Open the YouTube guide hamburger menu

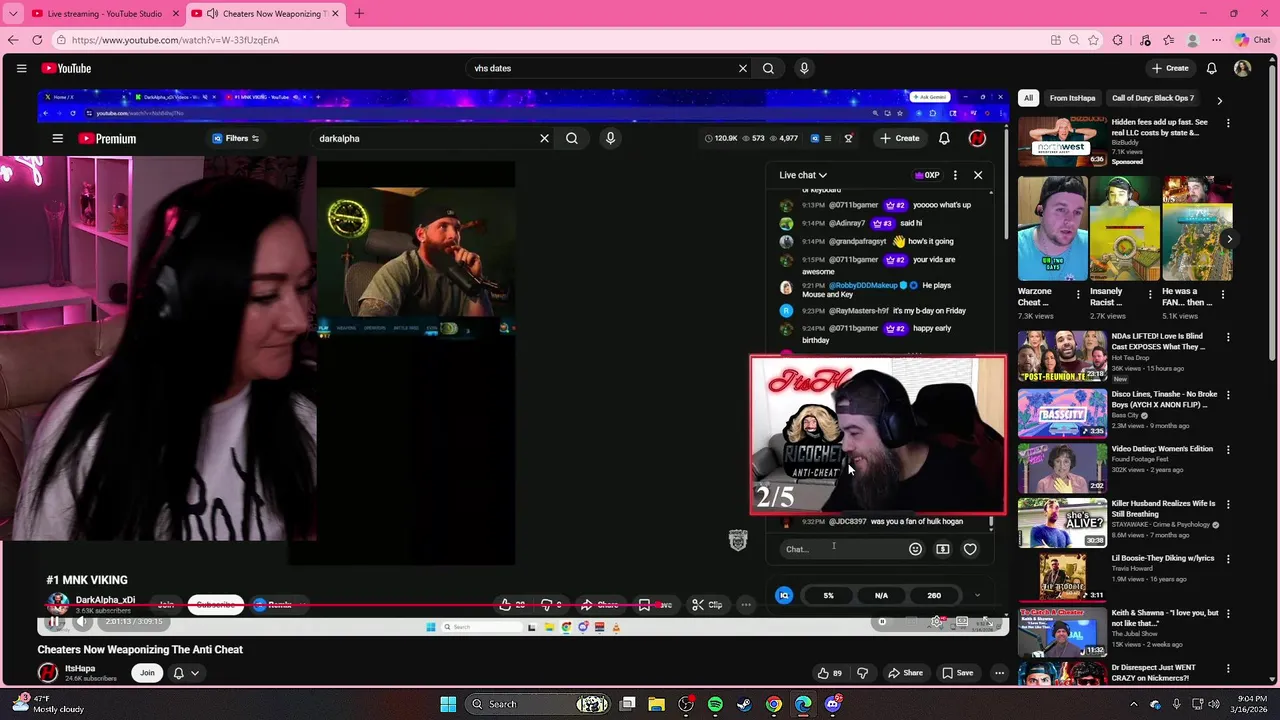pyautogui.click(x=21, y=68)
